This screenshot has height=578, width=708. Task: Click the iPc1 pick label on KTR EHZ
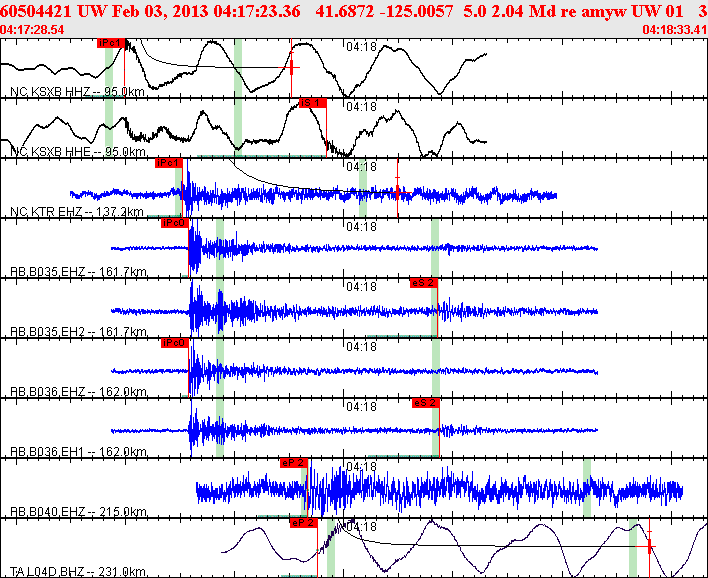coord(168,163)
